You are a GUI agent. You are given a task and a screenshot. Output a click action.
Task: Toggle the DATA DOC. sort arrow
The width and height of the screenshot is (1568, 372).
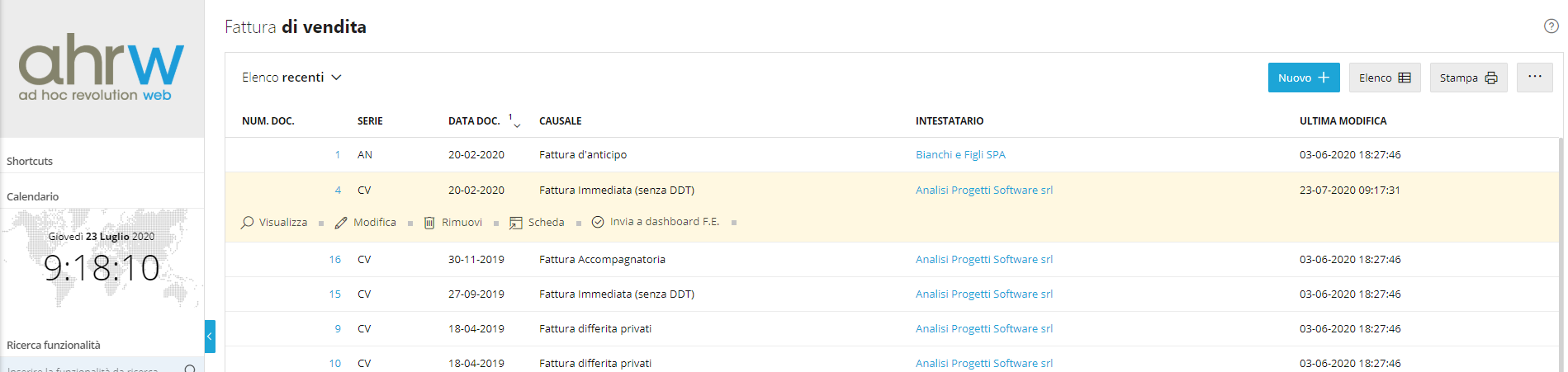[x=517, y=125]
